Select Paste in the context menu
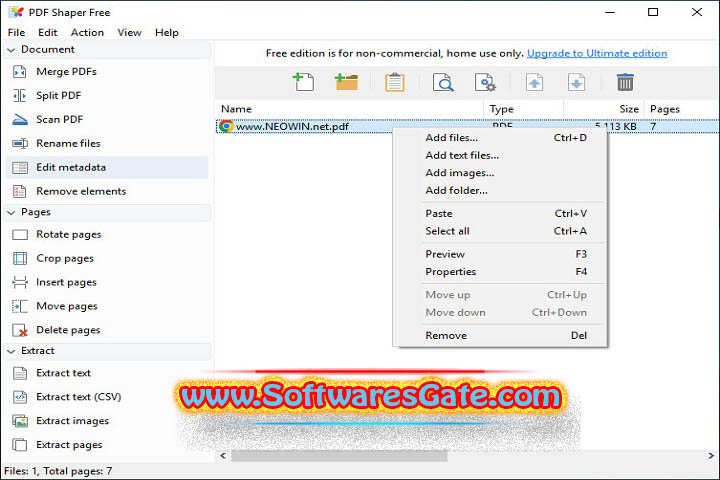Screen dimensions: 720x480 pyautogui.click(x=500, y=214)
